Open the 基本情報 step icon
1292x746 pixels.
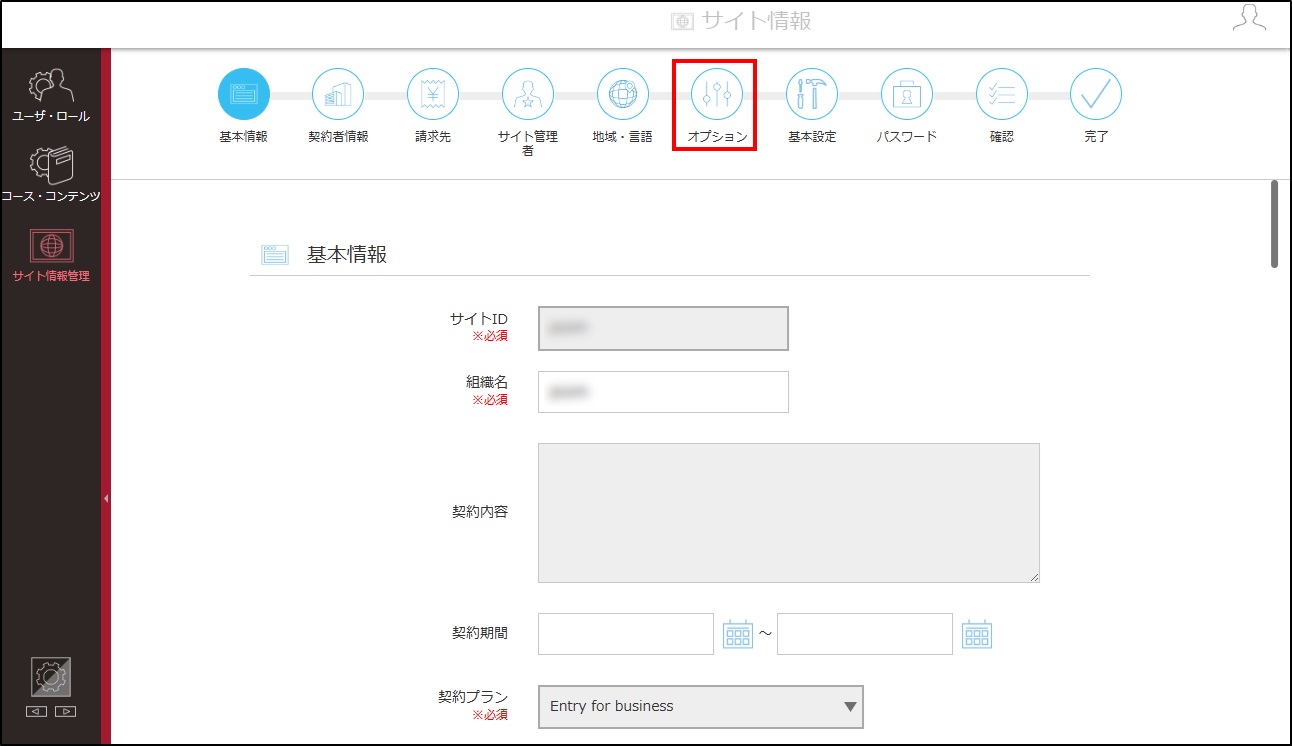(x=243, y=94)
